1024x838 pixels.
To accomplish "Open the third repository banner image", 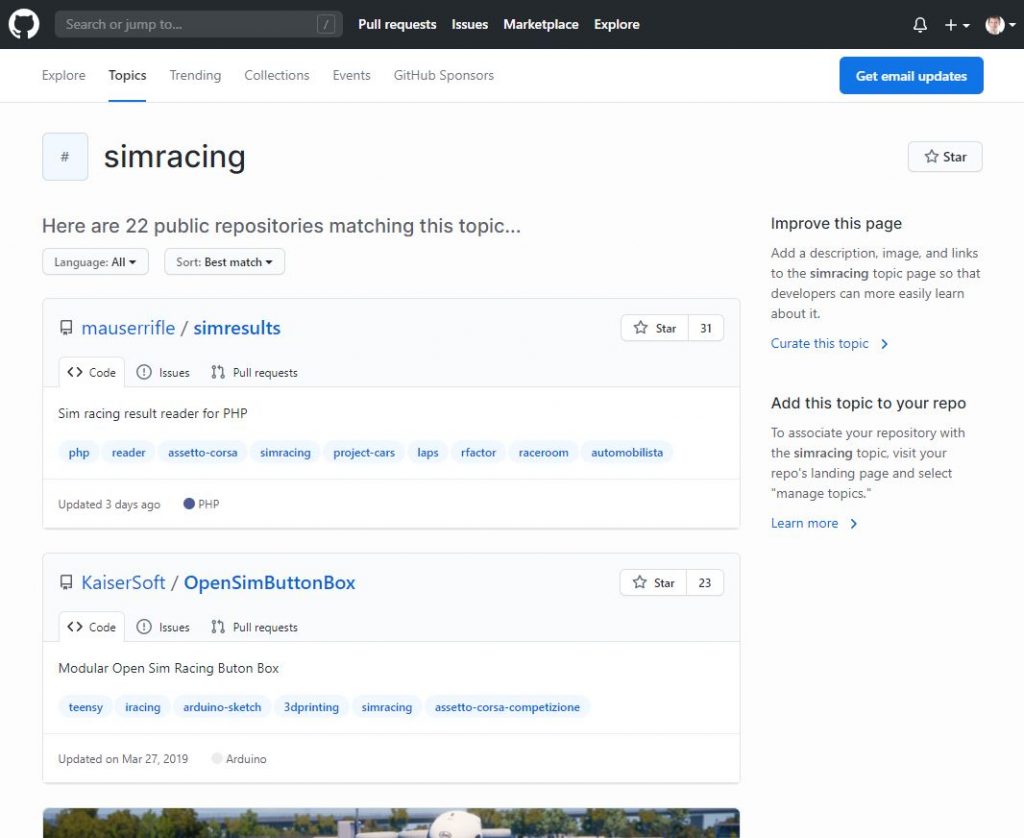I will pos(391,823).
